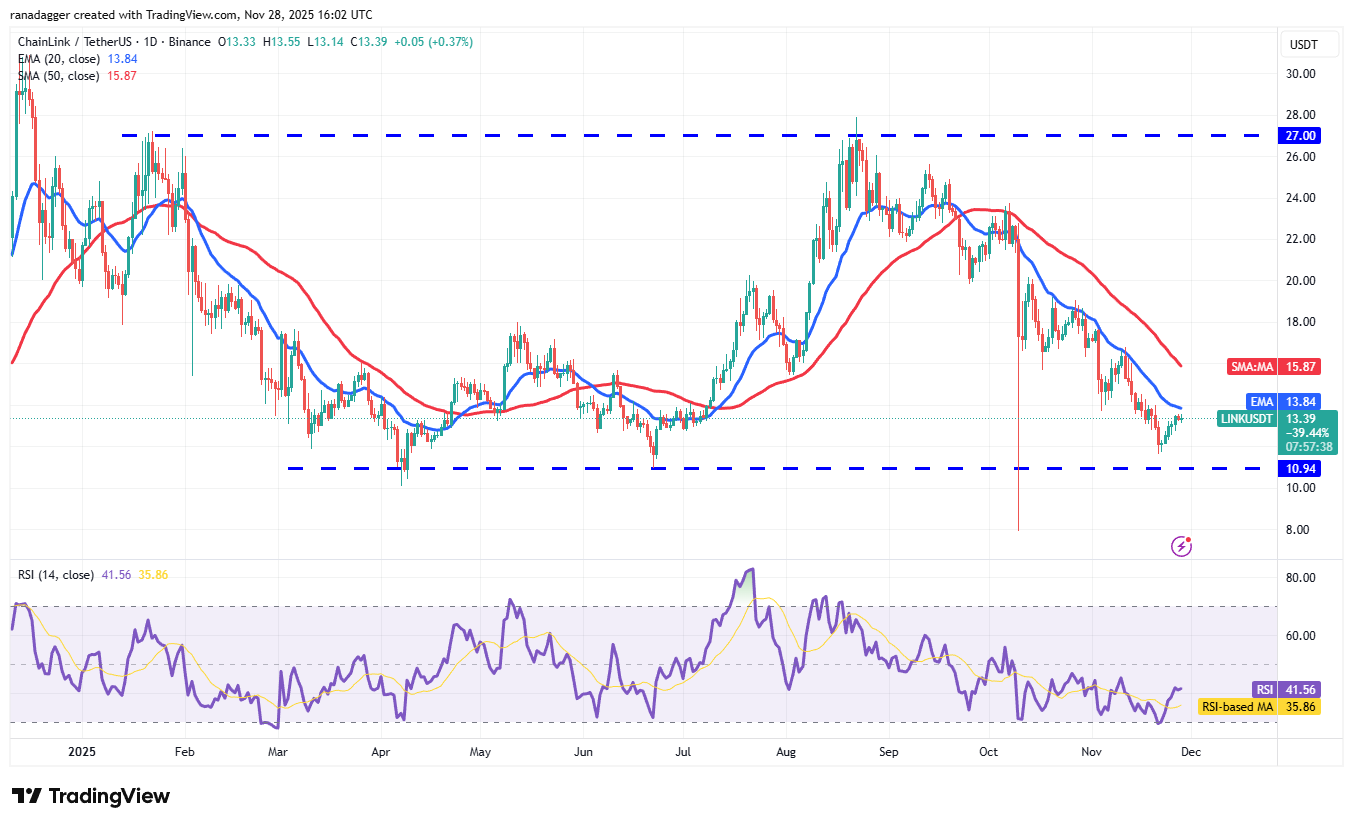Click the purple lightning quick-action icon
This screenshot has height=826, width=1353.
click(x=1182, y=546)
